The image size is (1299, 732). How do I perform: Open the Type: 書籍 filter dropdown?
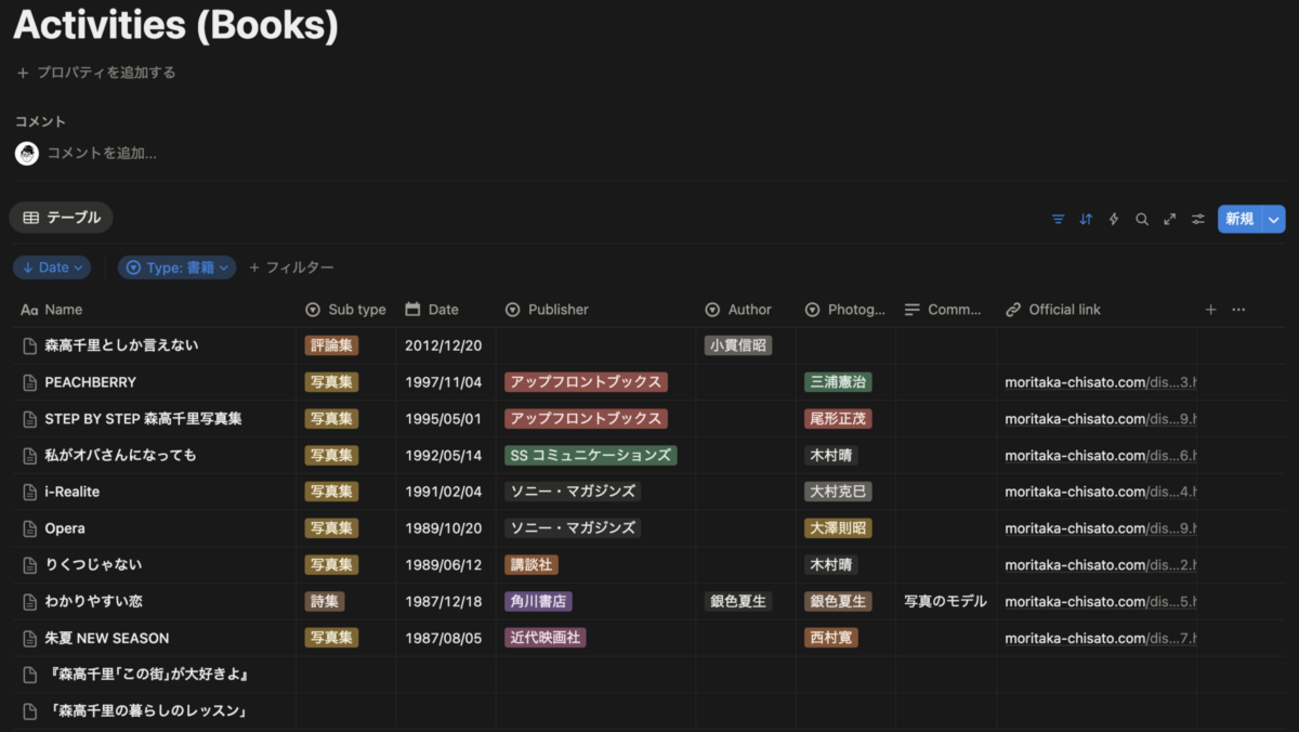click(177, 268)
